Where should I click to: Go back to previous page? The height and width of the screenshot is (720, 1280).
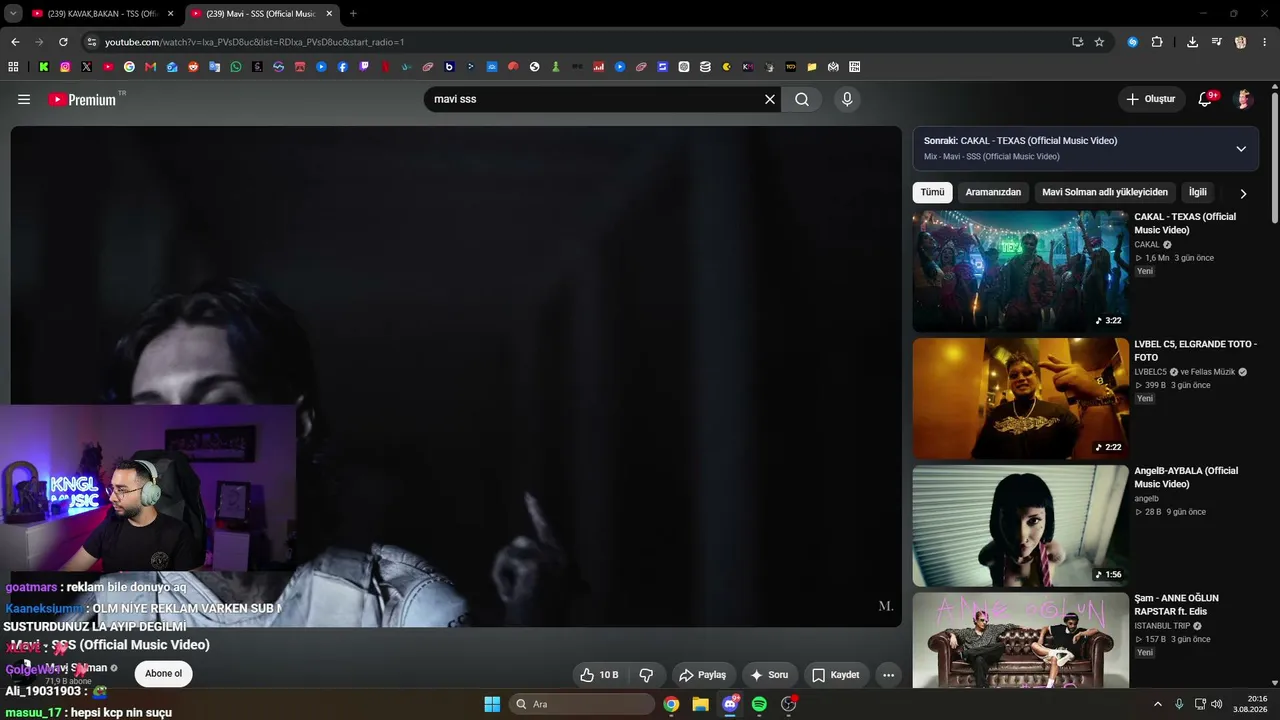[15, 42]
